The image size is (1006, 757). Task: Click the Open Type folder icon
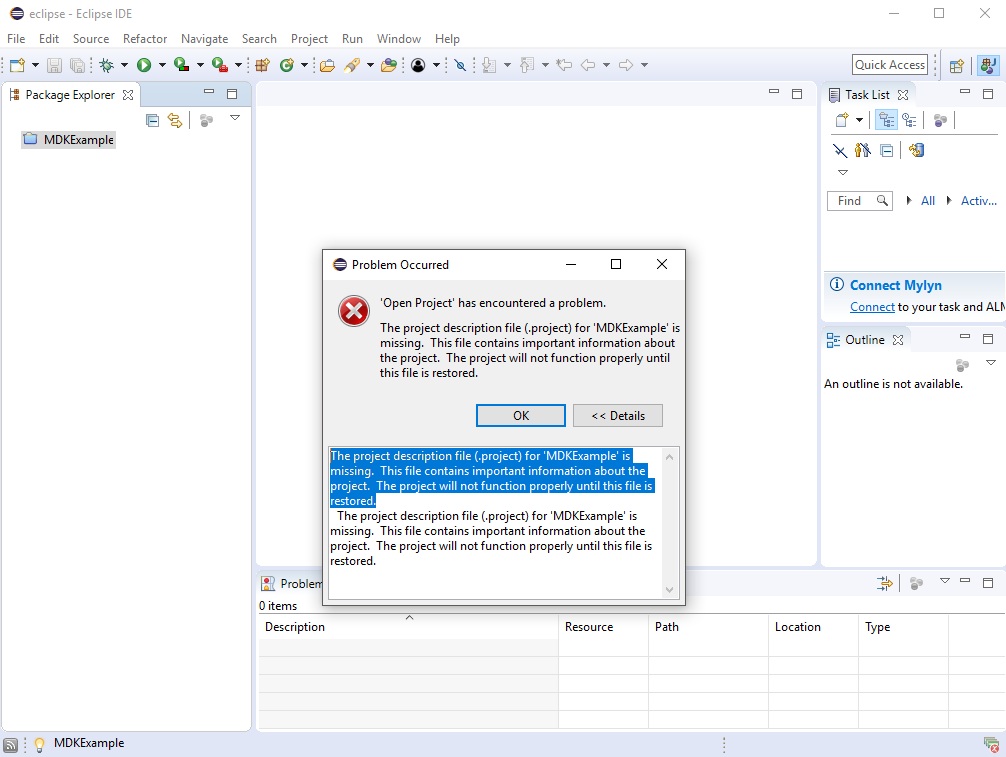click(327, 65)
